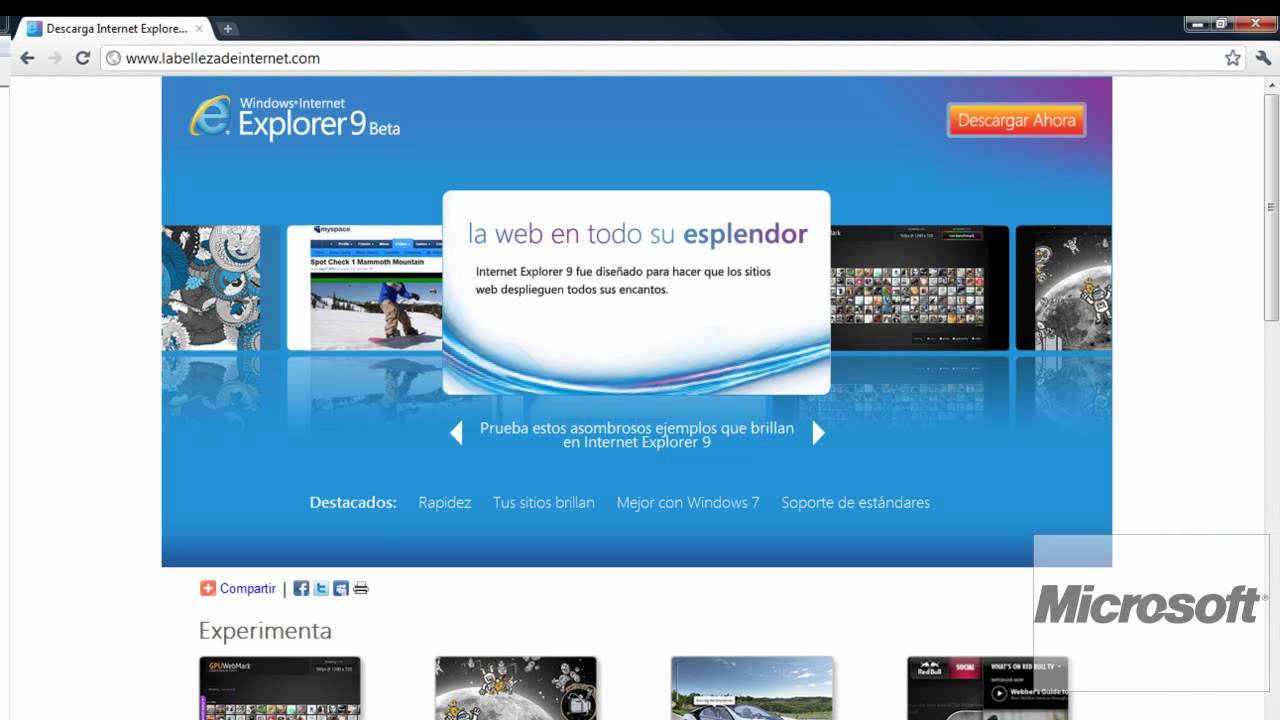Open the GPUWebMark thumbnail under Experimenta
1280x720 pixels.
280,688
